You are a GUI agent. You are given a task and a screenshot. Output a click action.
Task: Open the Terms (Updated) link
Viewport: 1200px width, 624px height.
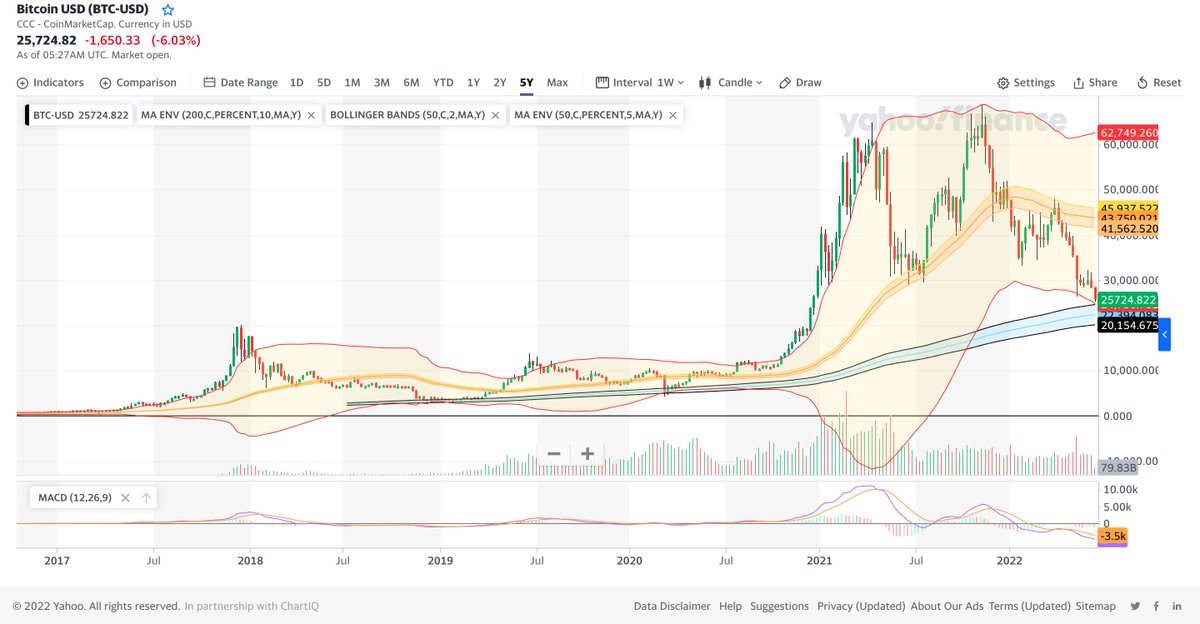pyautogui.click(x=1030, y=606)
